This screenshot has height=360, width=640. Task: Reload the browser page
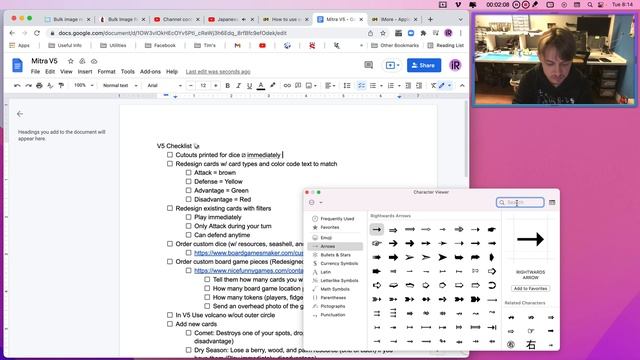tap(37, 33)
